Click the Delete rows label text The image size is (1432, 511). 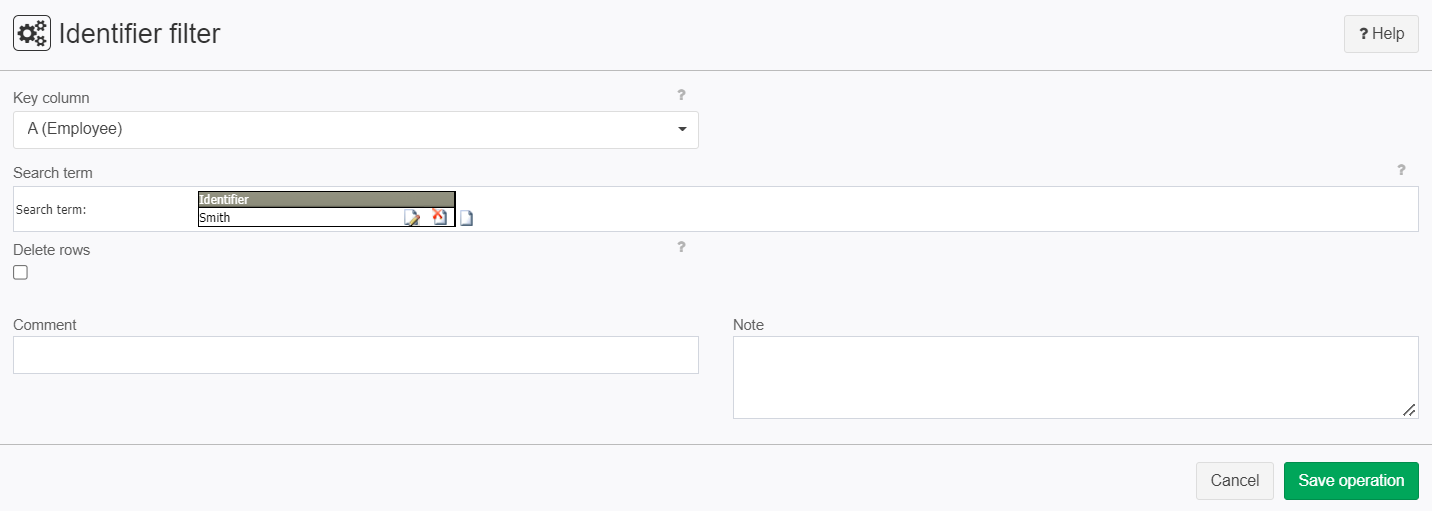[52, 250]
